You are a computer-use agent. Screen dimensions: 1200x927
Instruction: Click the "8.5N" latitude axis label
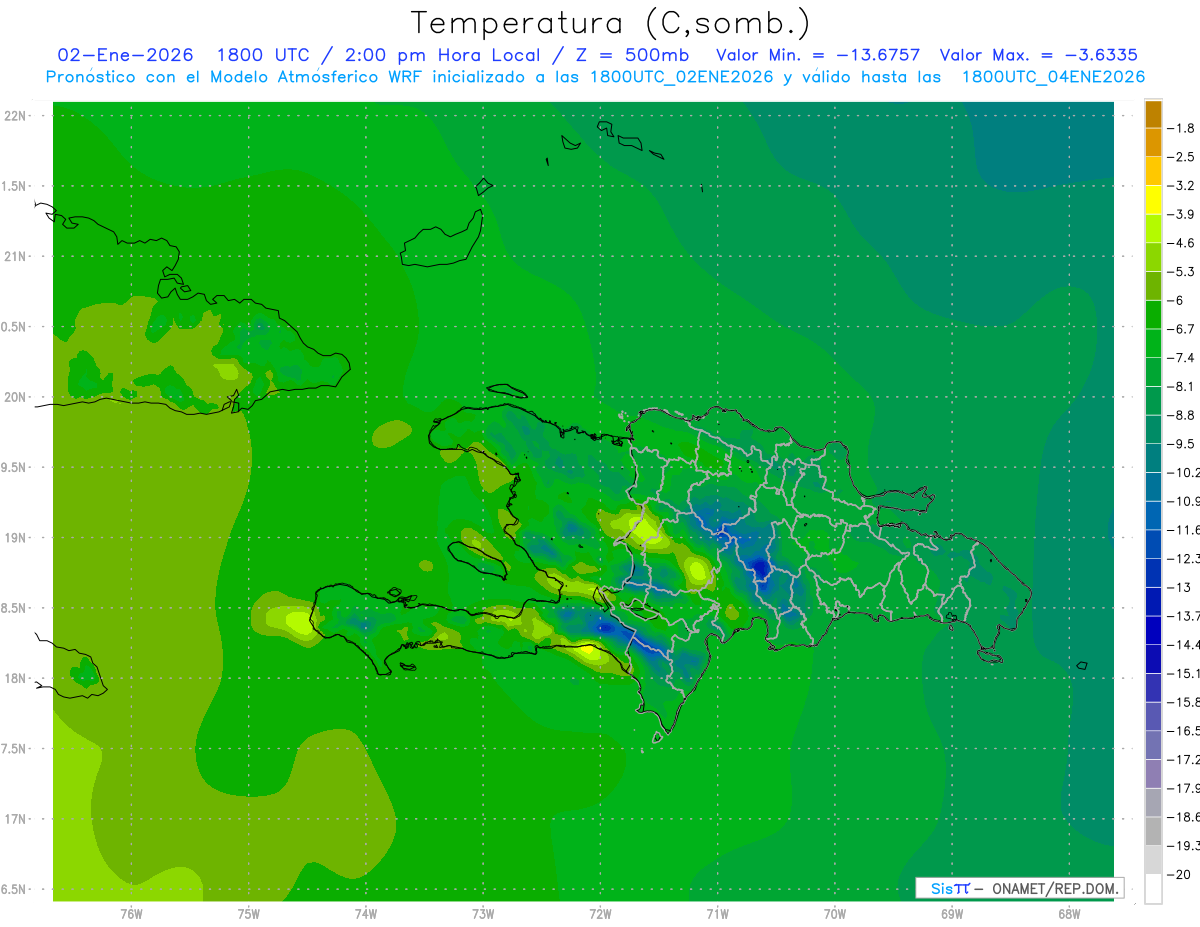coord(13,609)
